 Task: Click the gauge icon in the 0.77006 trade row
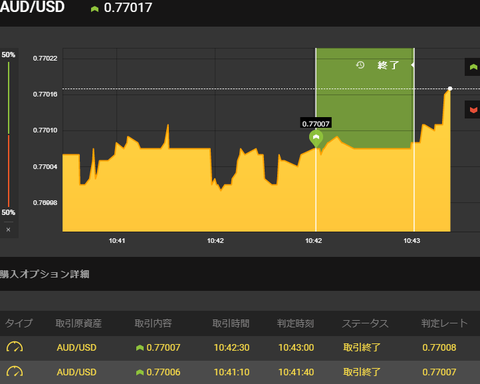(x=15, y=372)
